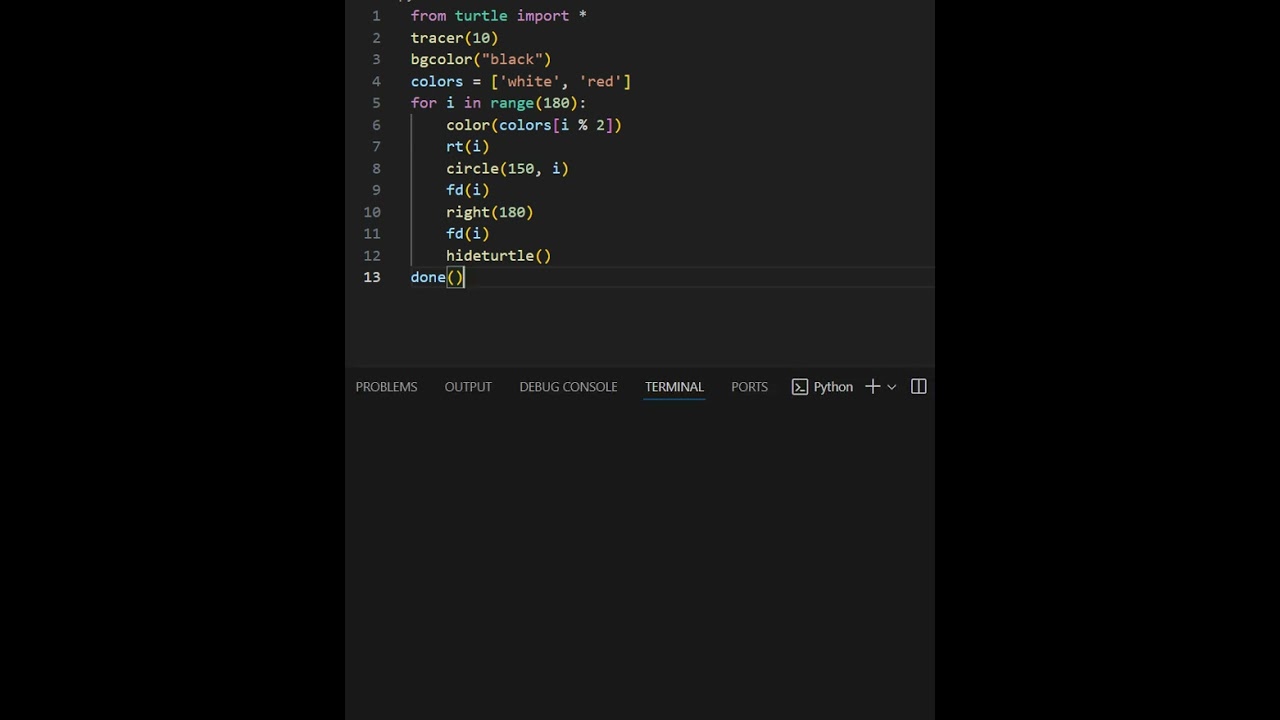1280x720 pixels.
Task: Expand the terminal launch profile dropdown arrow
Action: click(892, 387)
